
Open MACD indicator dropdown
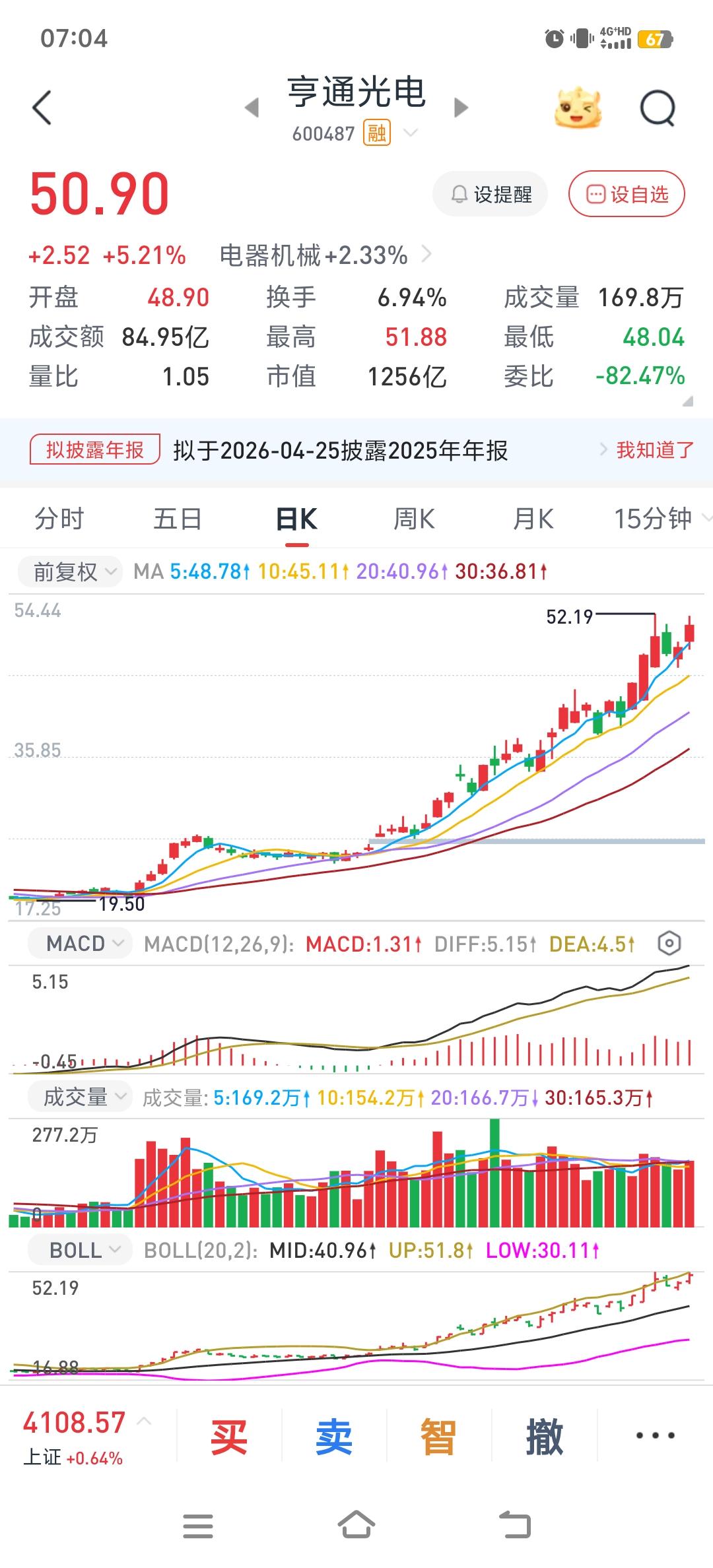80,944
